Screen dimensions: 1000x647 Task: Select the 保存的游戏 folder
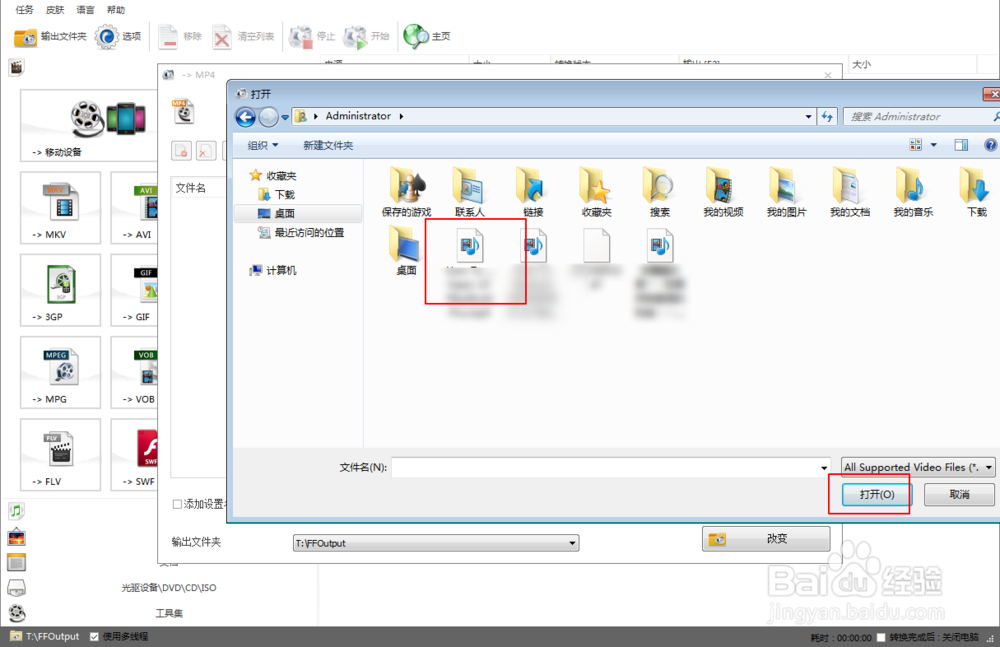tap(406, 192)
